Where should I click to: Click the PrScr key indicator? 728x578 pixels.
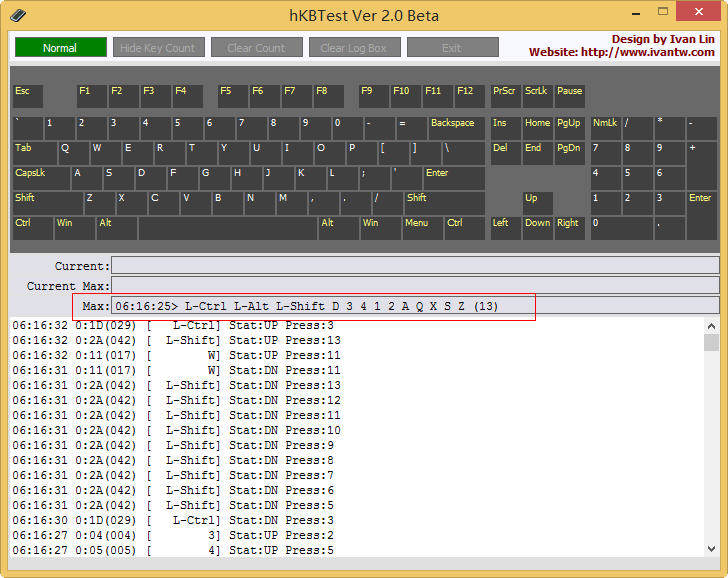504,96
